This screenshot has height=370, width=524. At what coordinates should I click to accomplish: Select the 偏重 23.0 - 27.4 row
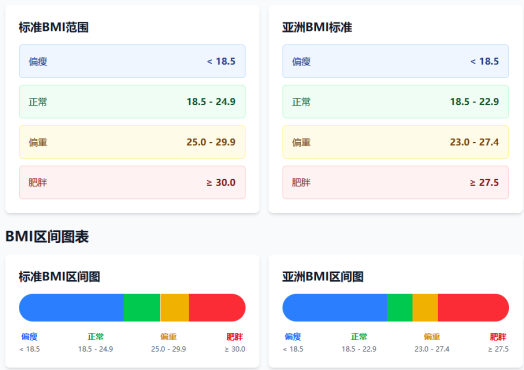click(396, 142)
